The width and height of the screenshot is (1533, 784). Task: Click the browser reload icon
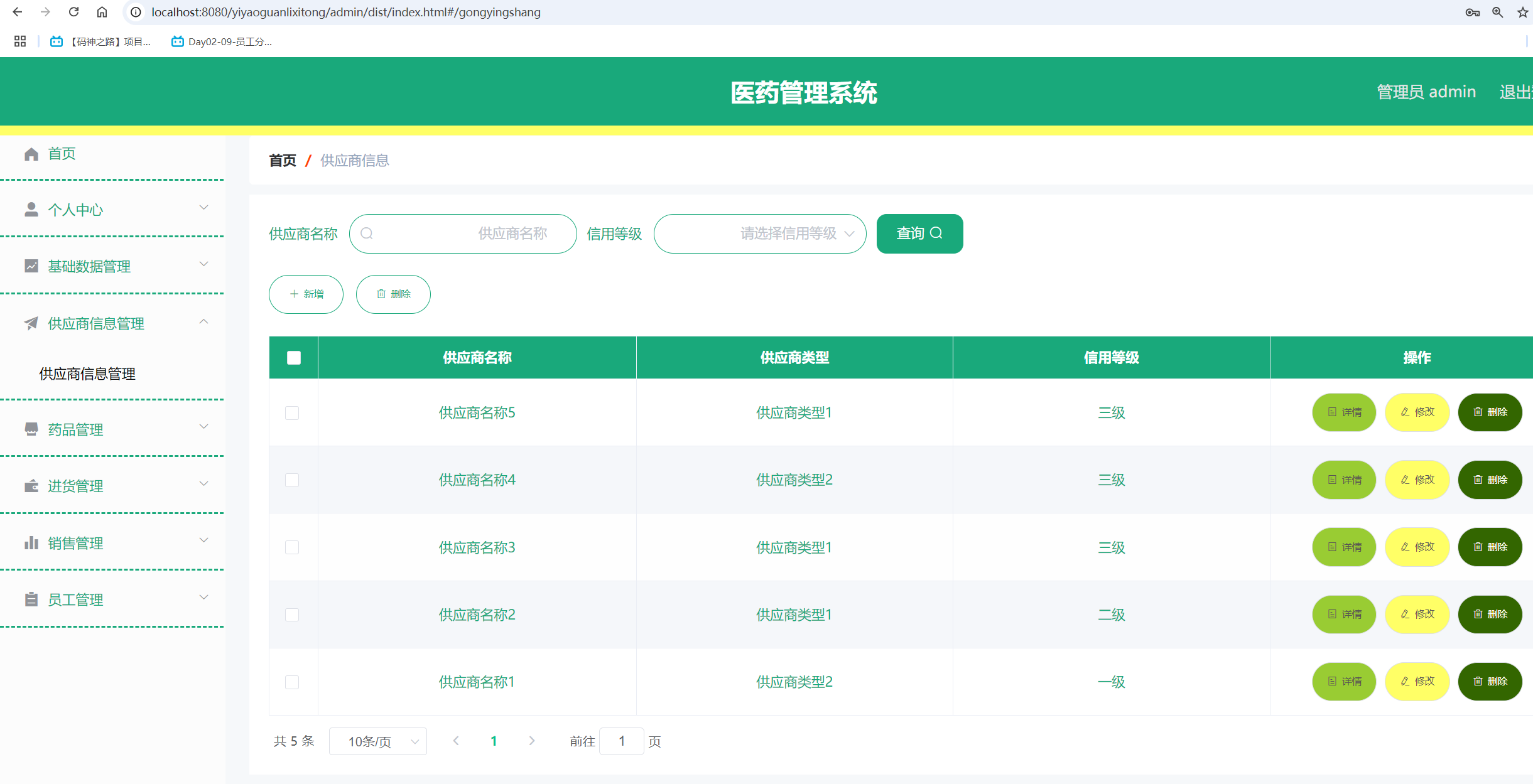[73, 12]
